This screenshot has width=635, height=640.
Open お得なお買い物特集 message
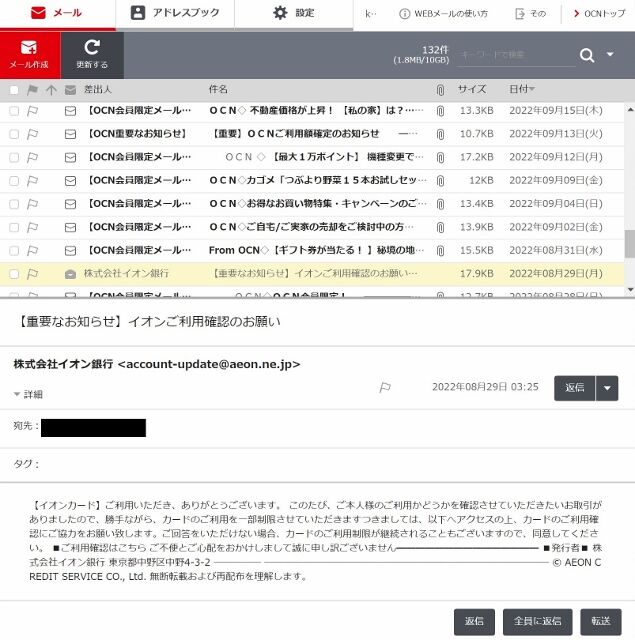click(x=318, y=204)
